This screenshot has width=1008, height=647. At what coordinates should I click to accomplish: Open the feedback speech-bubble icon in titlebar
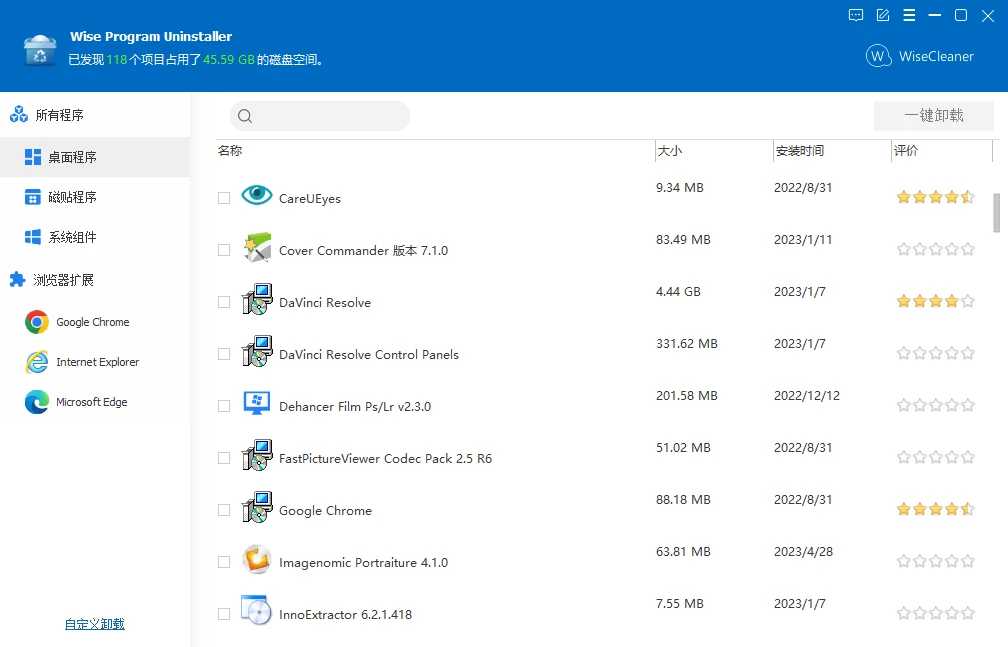click(x=856, y=15)
